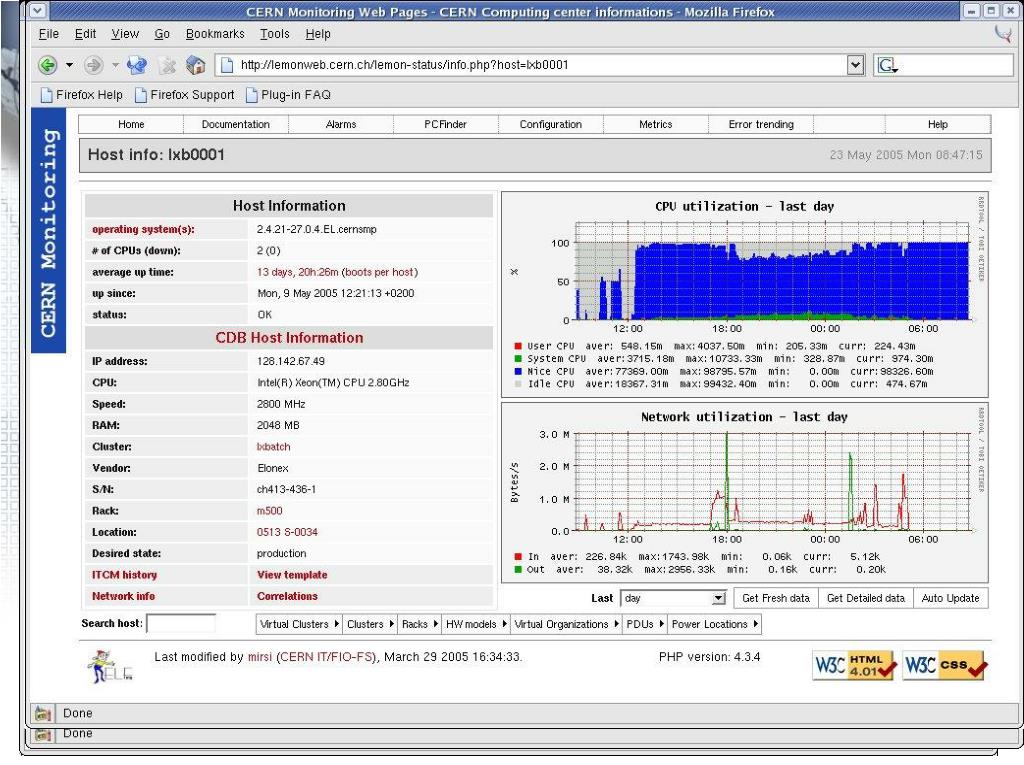
Task: Open the Bookmarks menu
Action: pos(215,34)
